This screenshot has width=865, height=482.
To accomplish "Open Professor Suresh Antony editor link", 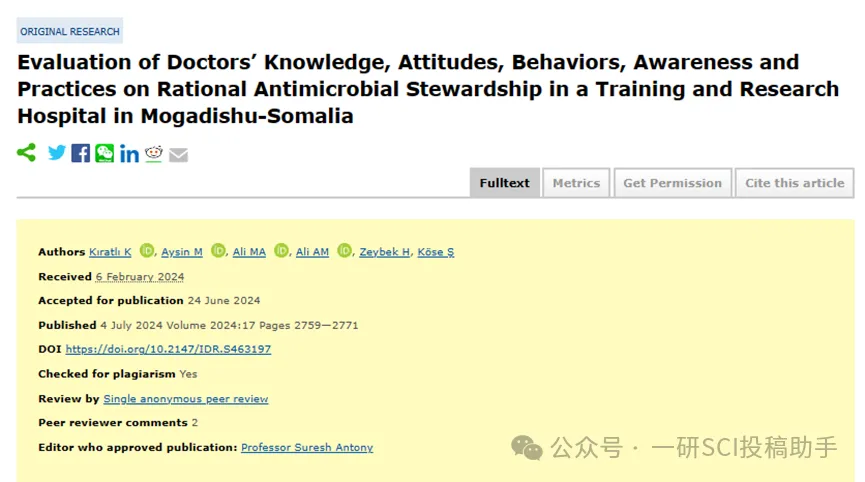I will click(307, 447).
